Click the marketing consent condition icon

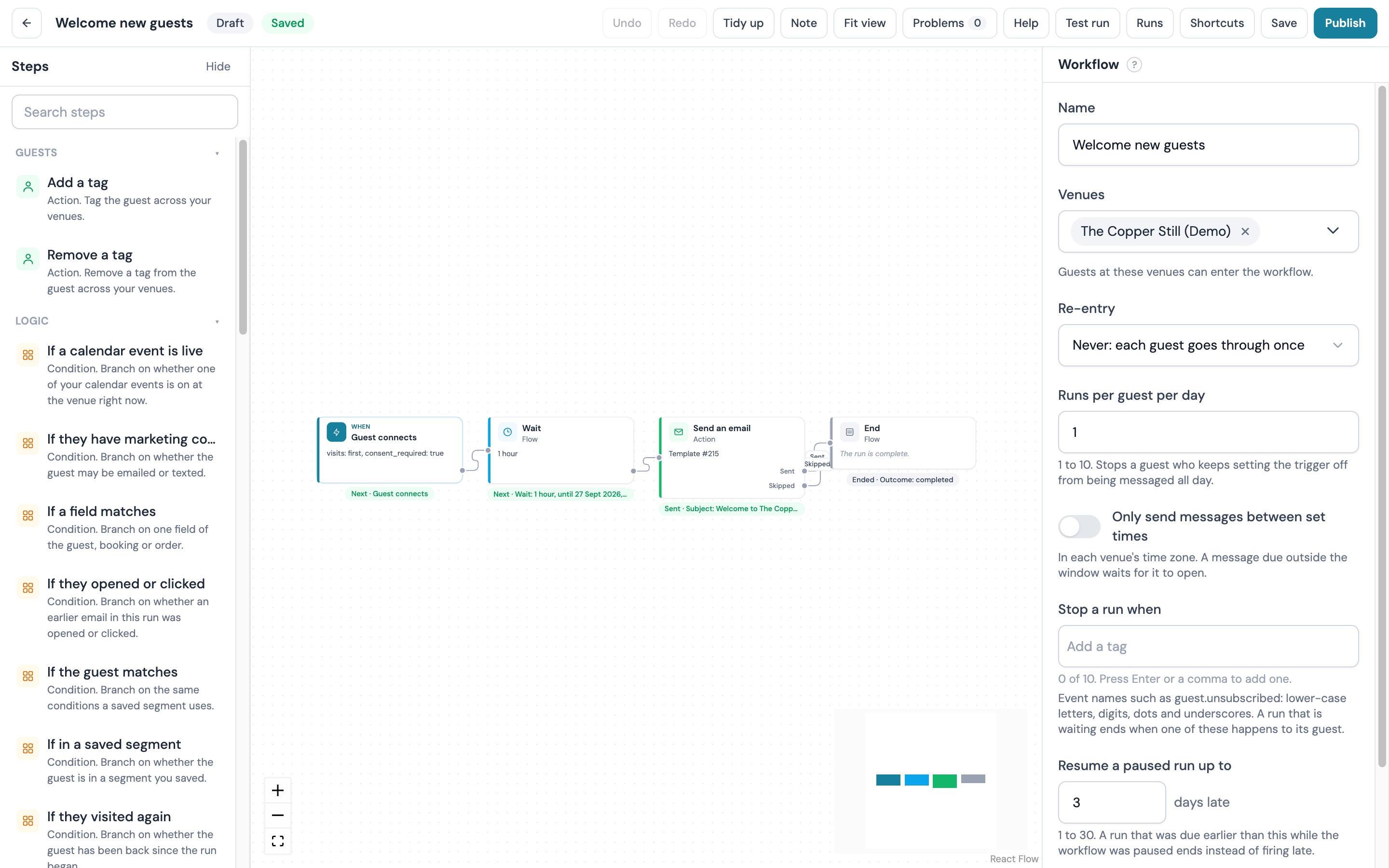pyautogui.click(x=27, y=443)
